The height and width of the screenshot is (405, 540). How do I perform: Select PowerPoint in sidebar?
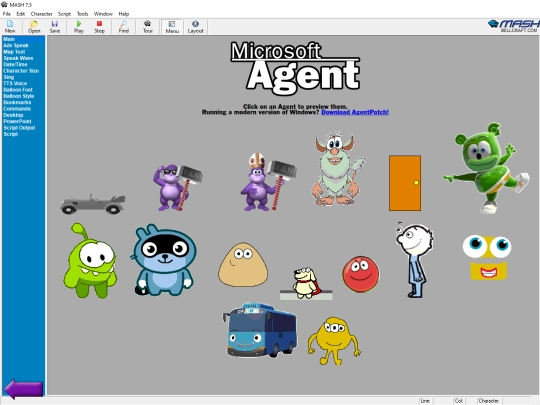pos(17,121)
